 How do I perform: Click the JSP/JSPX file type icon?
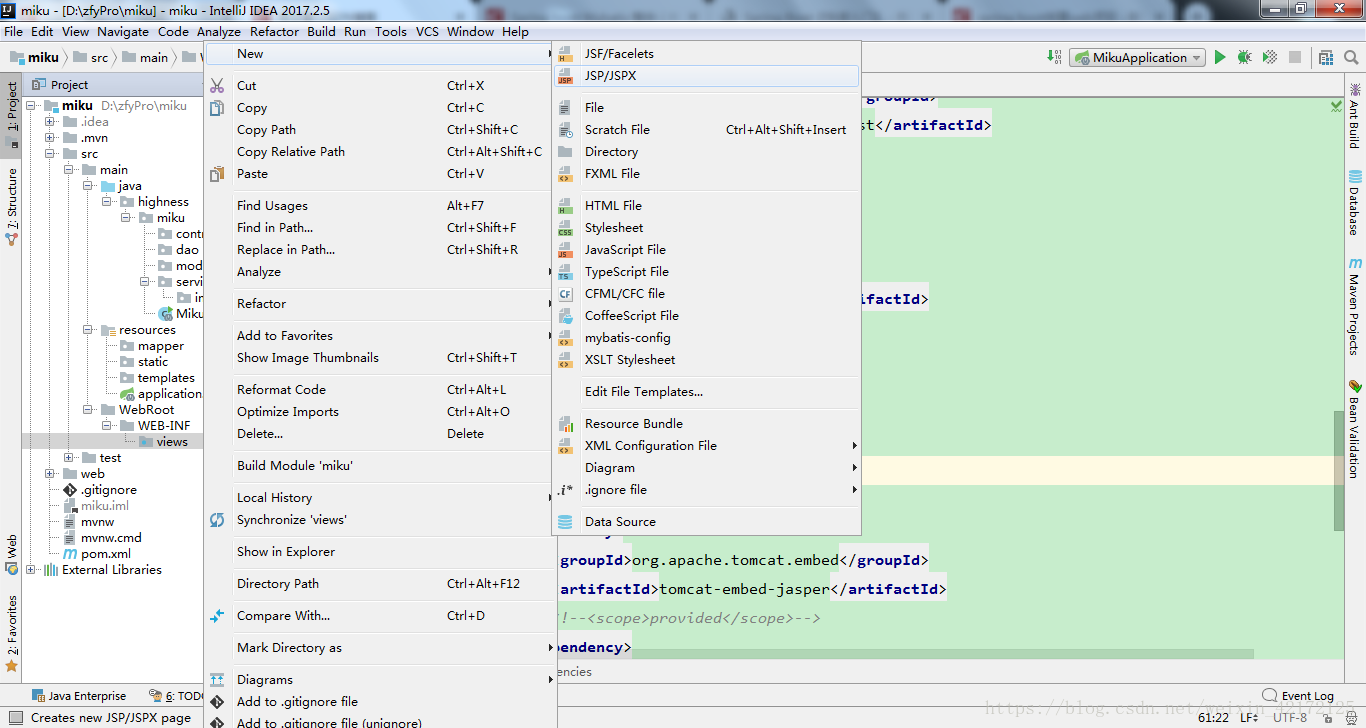tap(565, 76)
